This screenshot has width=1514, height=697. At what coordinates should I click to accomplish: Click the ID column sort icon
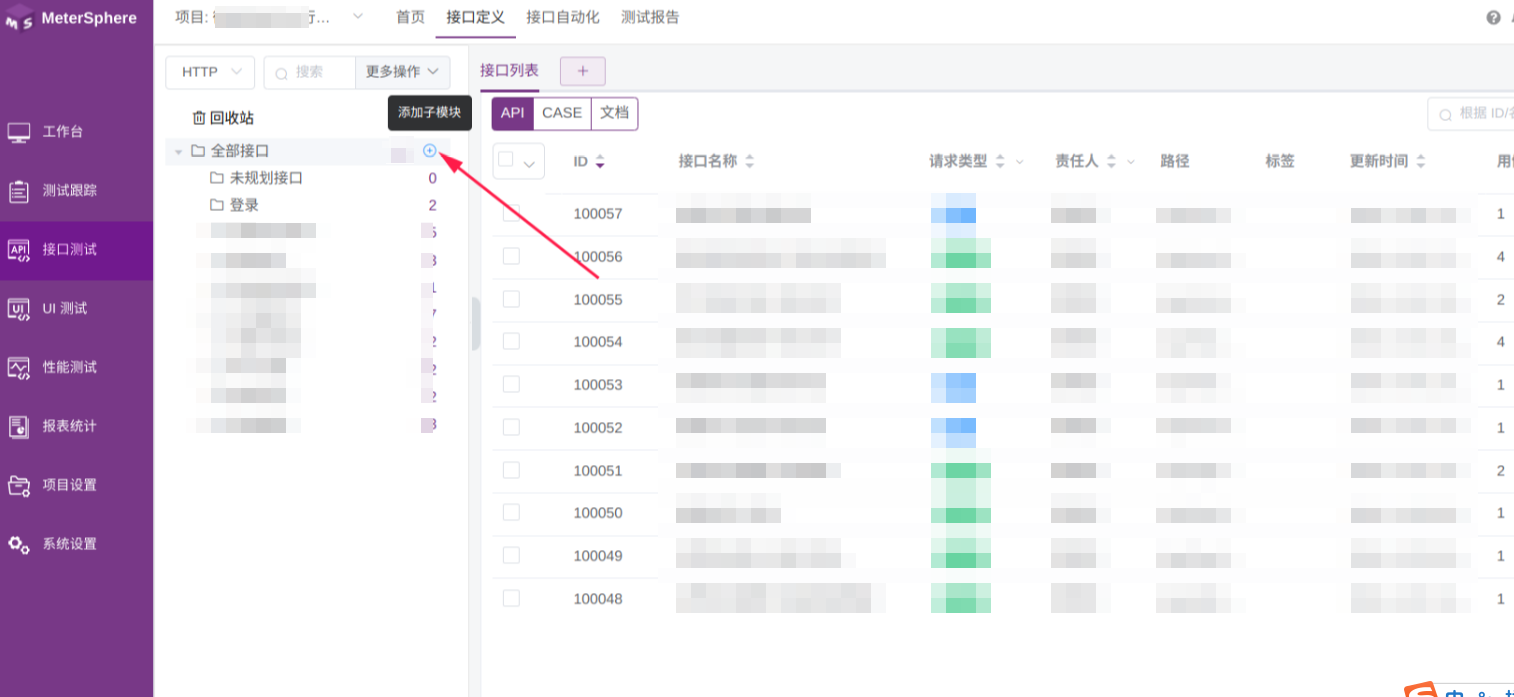[x=600, y=162]
